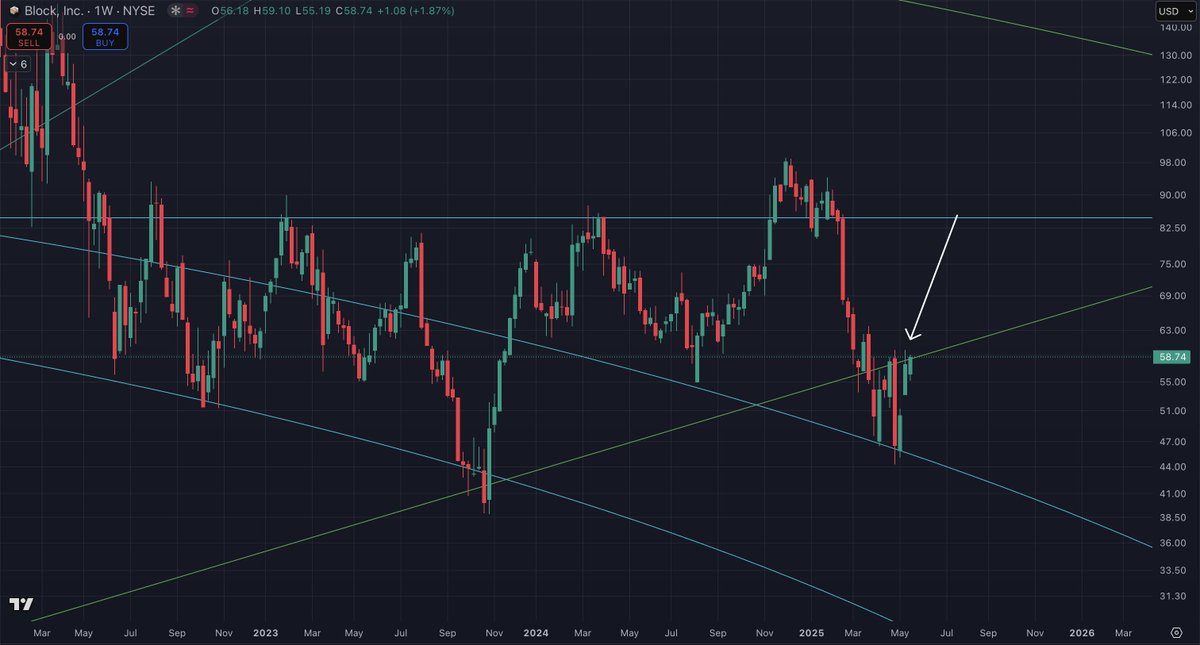
Task: Click the 2025 label on time axis
Action: tap(810, 633)
